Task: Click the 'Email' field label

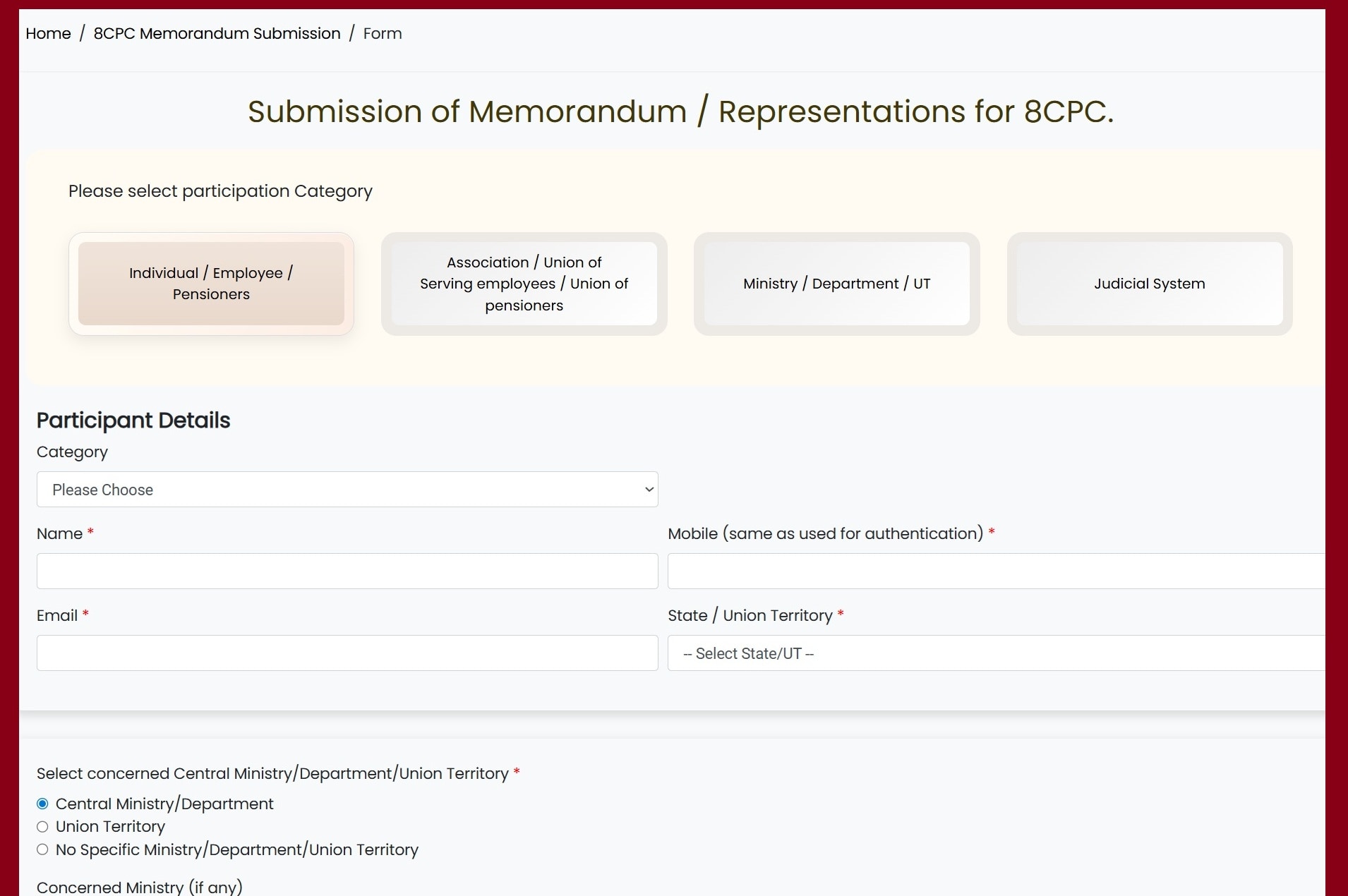Action: click(x=57, y=616)
